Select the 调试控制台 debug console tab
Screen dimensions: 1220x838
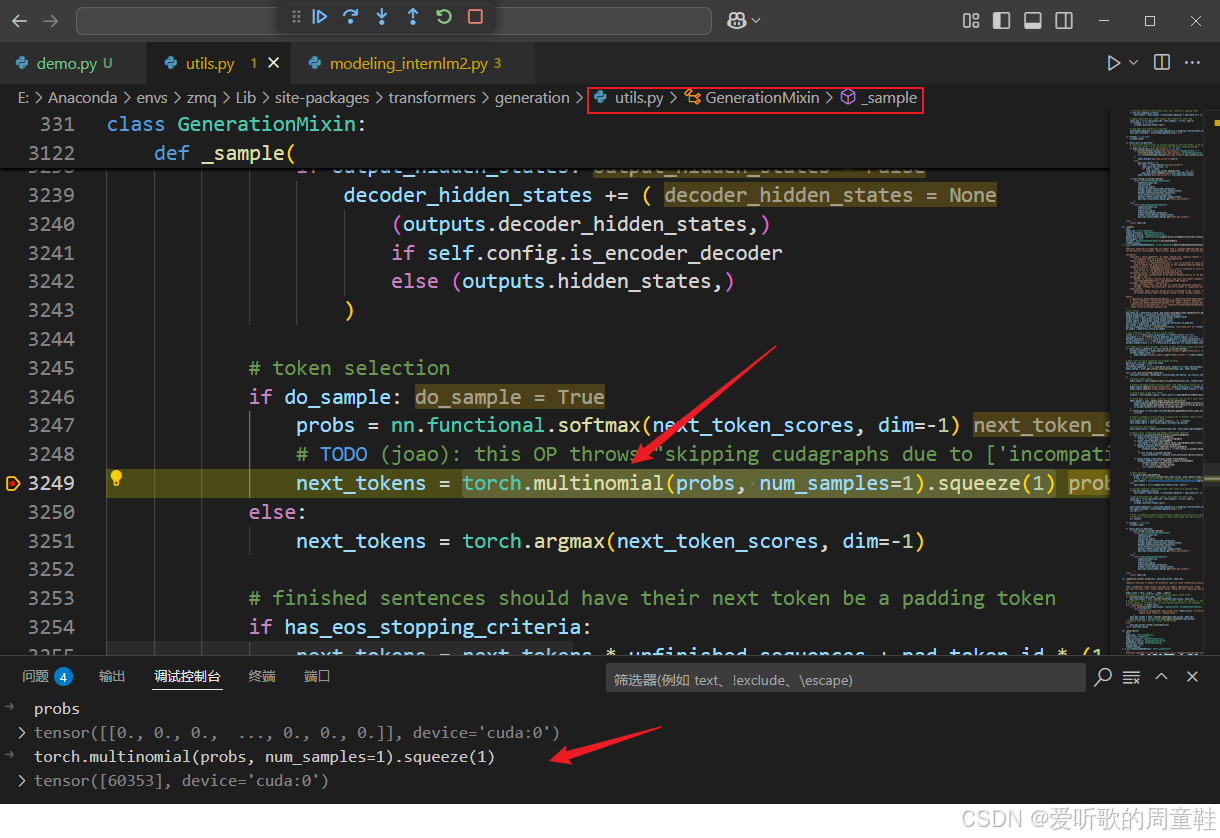pos(187,677)
